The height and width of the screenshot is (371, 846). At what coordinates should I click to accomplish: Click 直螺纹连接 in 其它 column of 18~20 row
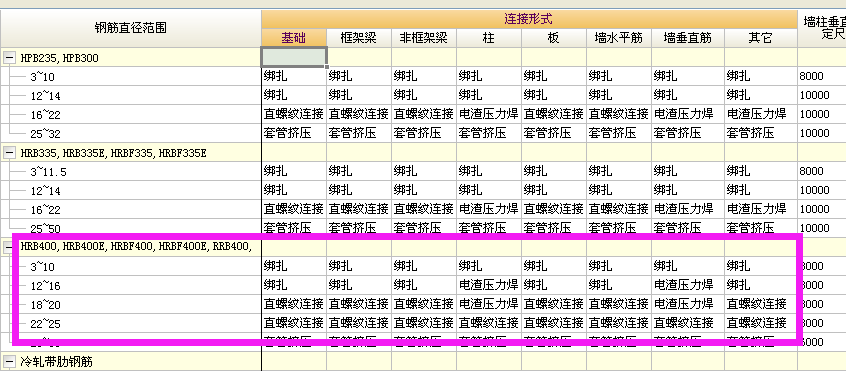756,304
